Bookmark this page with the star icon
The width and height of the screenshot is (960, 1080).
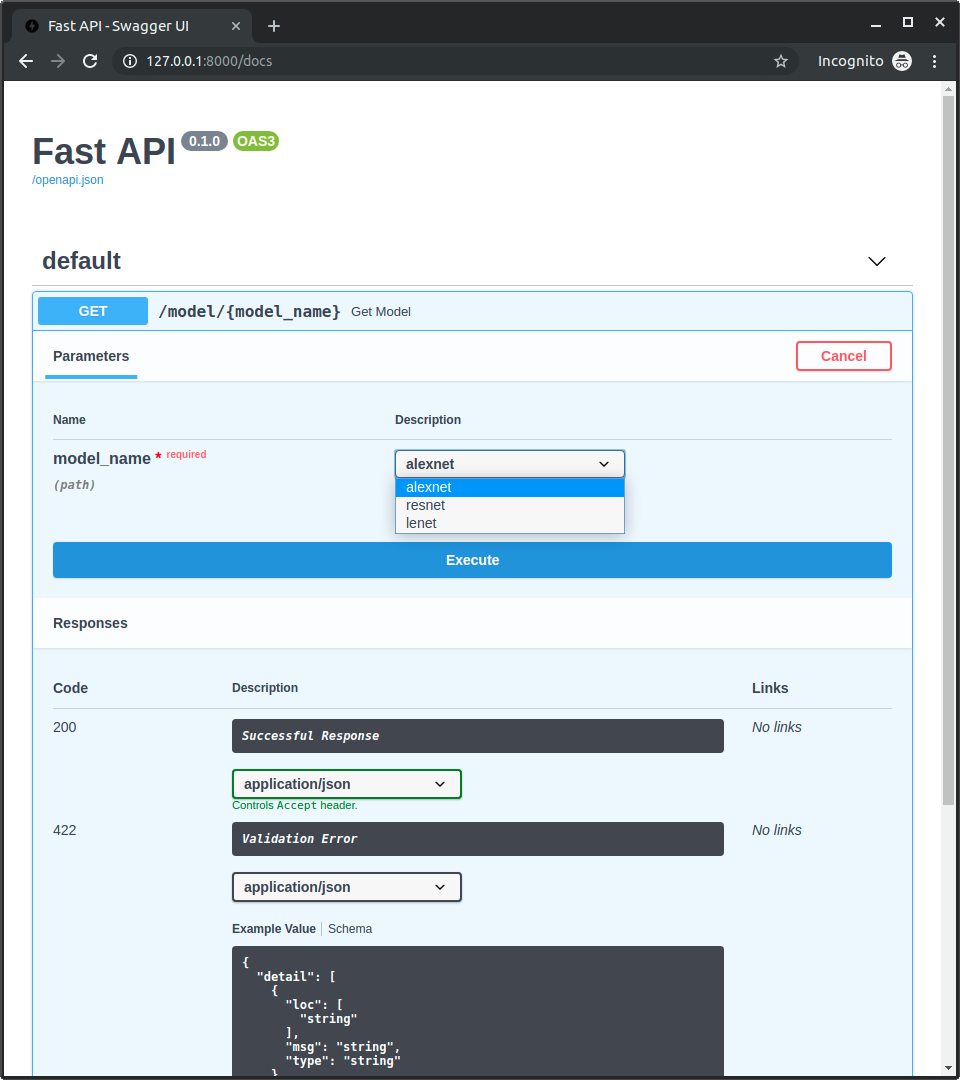(781, 61)
